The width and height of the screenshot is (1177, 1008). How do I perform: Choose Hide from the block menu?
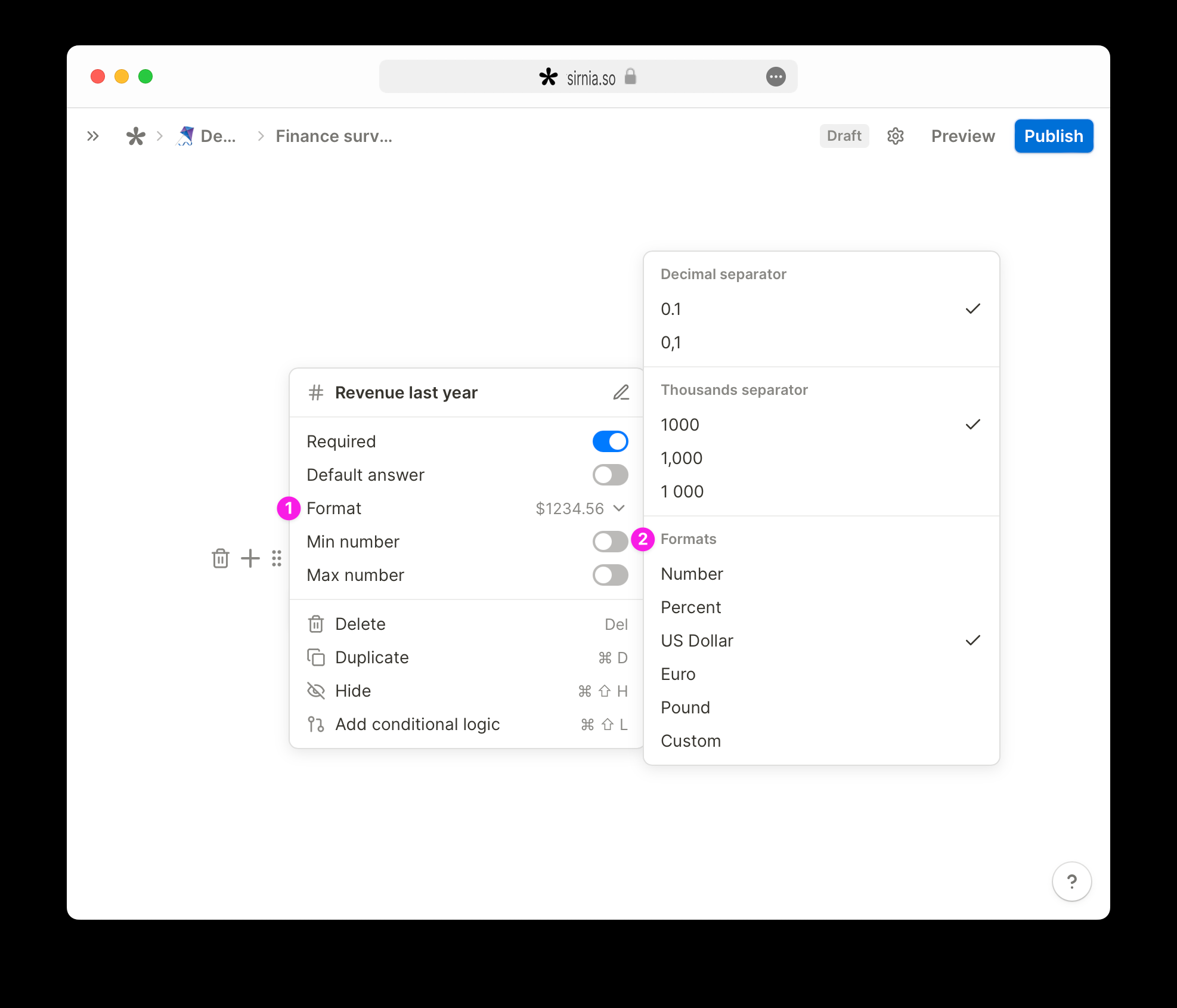[467, 691]
